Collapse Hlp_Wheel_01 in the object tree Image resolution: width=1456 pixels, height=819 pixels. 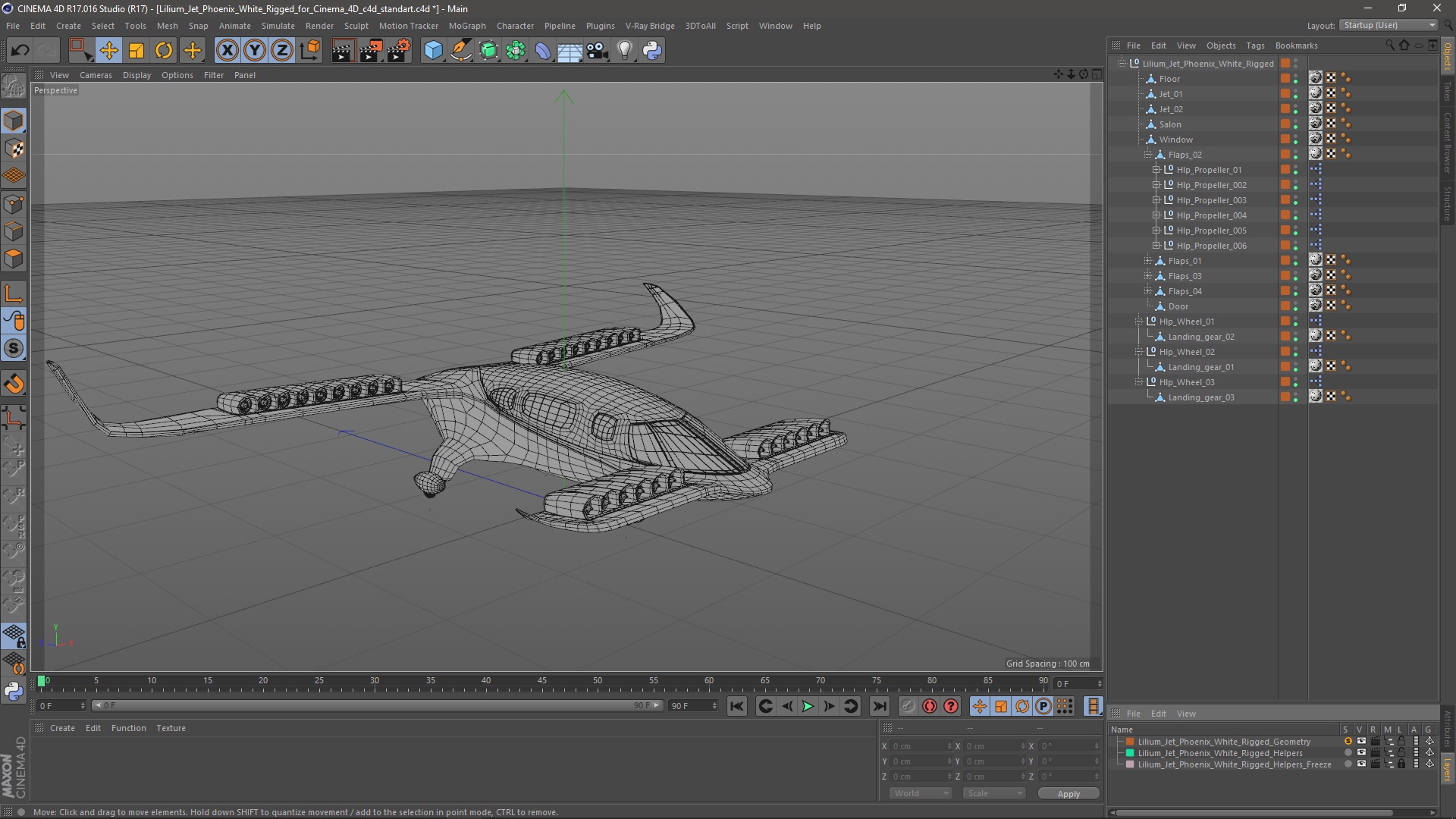point(1139,322)
